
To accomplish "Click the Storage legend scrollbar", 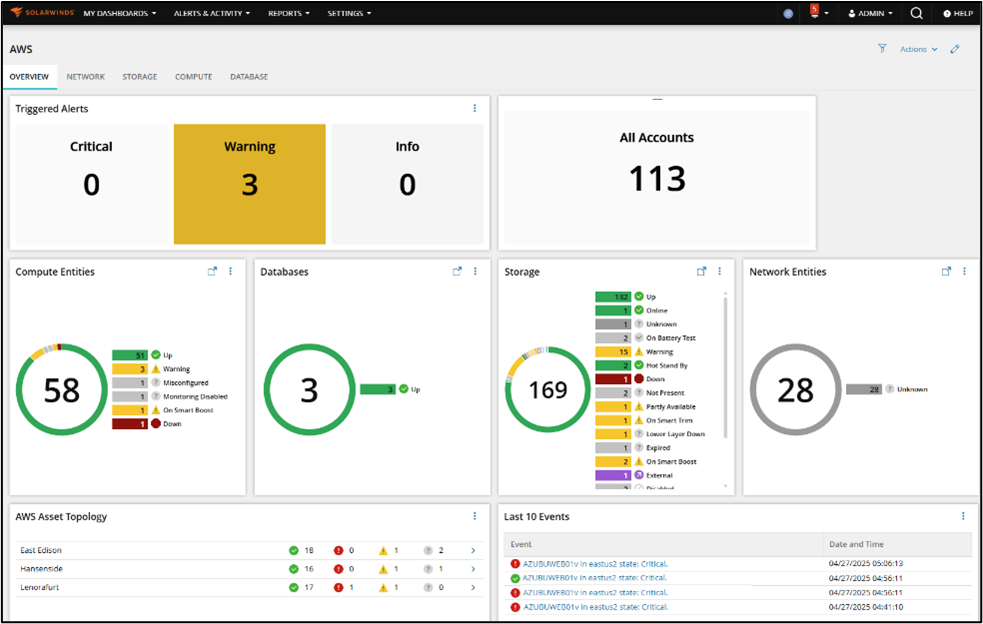I will tap(725, 367).
